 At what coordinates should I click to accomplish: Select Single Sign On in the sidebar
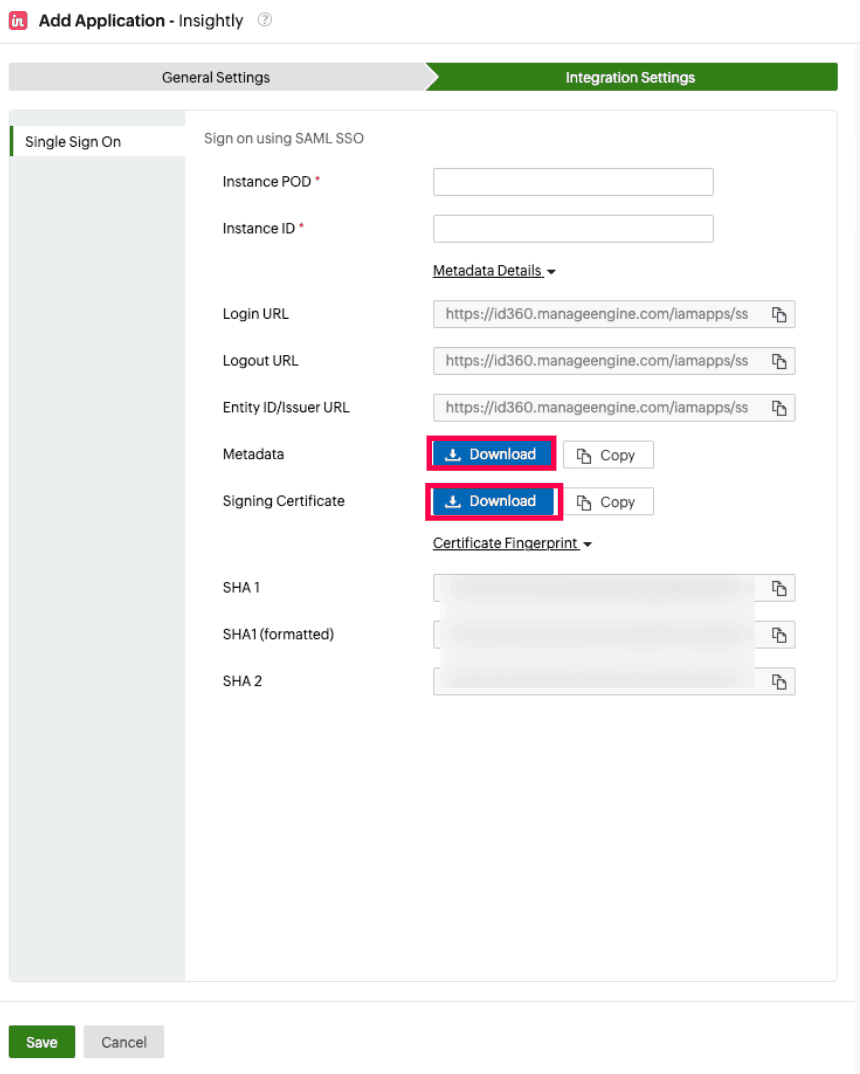pyautogui.click(x=72, y=141)
